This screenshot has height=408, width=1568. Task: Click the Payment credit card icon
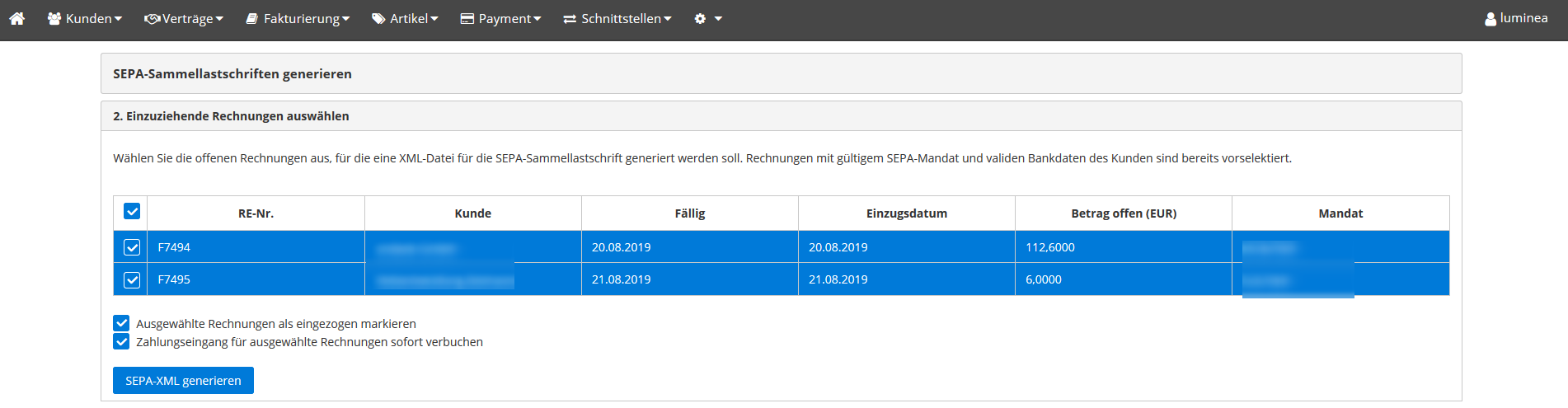point(467,18)
